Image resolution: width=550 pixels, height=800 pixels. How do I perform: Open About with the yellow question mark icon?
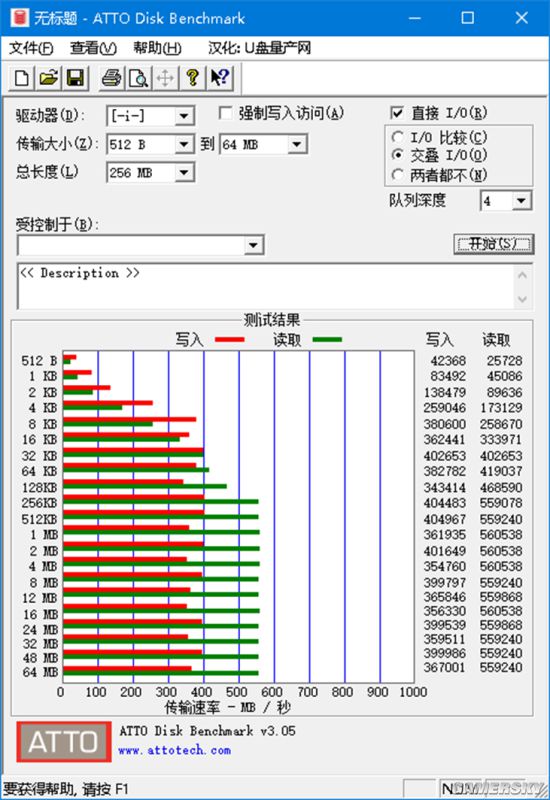tap(192, 79)
